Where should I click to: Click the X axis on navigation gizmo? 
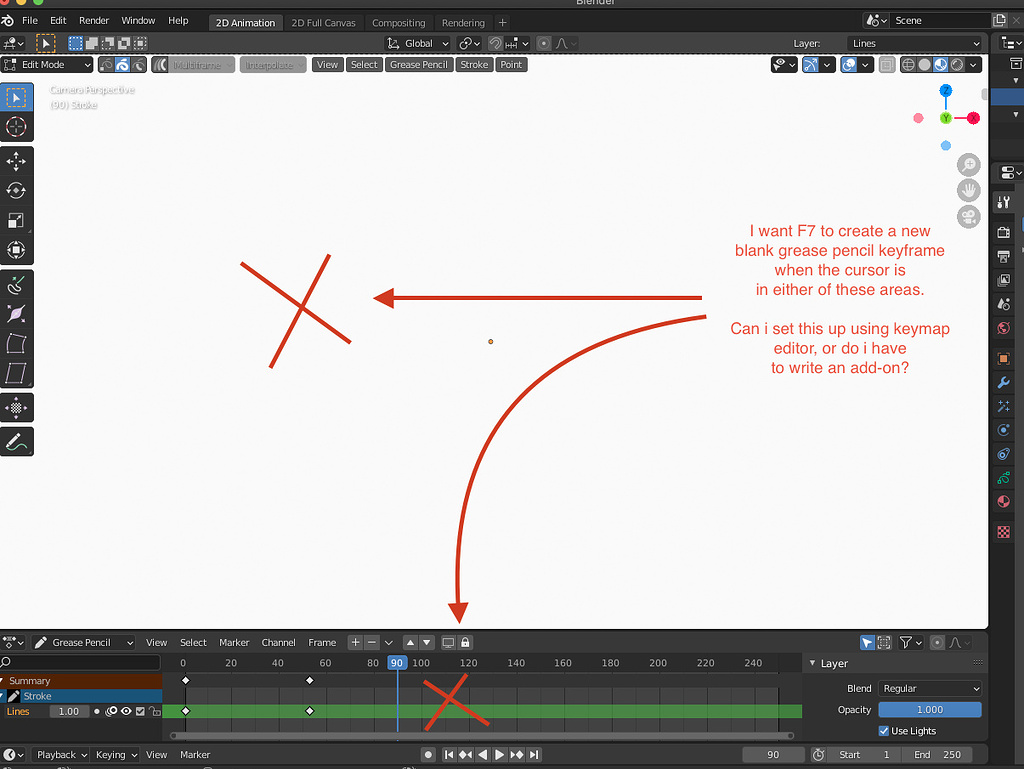973,118
